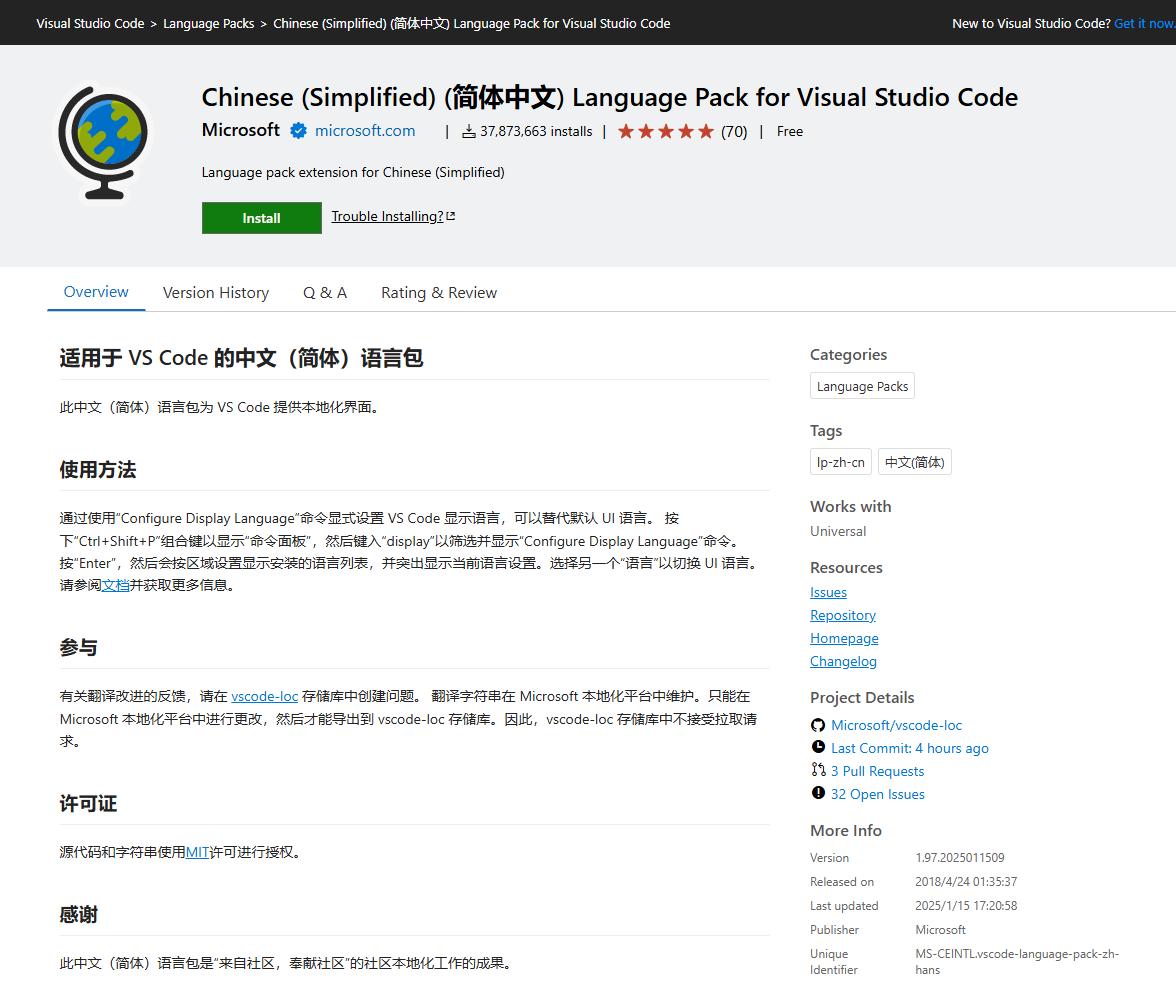Click the release date 2018/4/24 01:35:37
Screen dimensions: 1176x982
[x=966, y=881]
